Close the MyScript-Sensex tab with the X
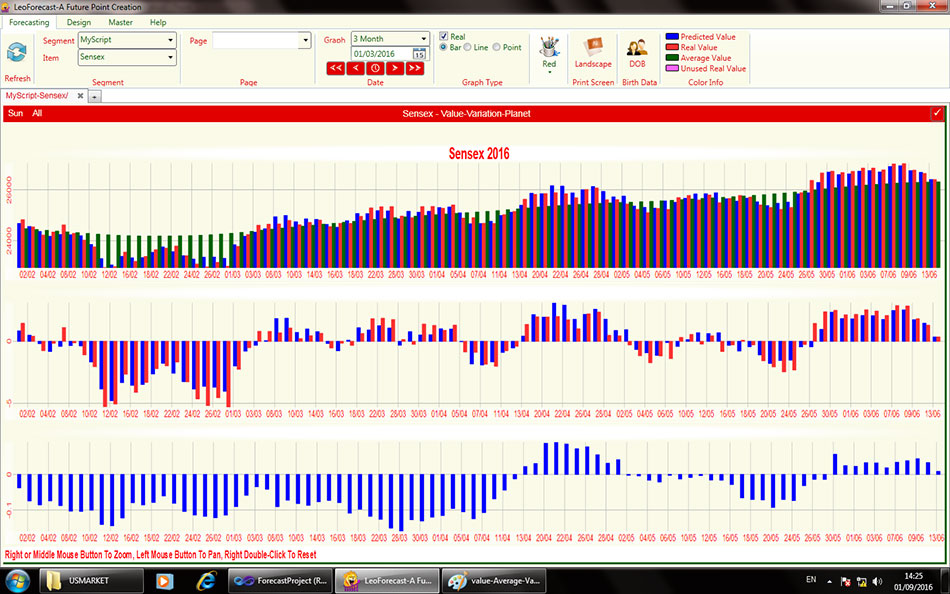This screenshot has width=950, height=594. (80, 96)
